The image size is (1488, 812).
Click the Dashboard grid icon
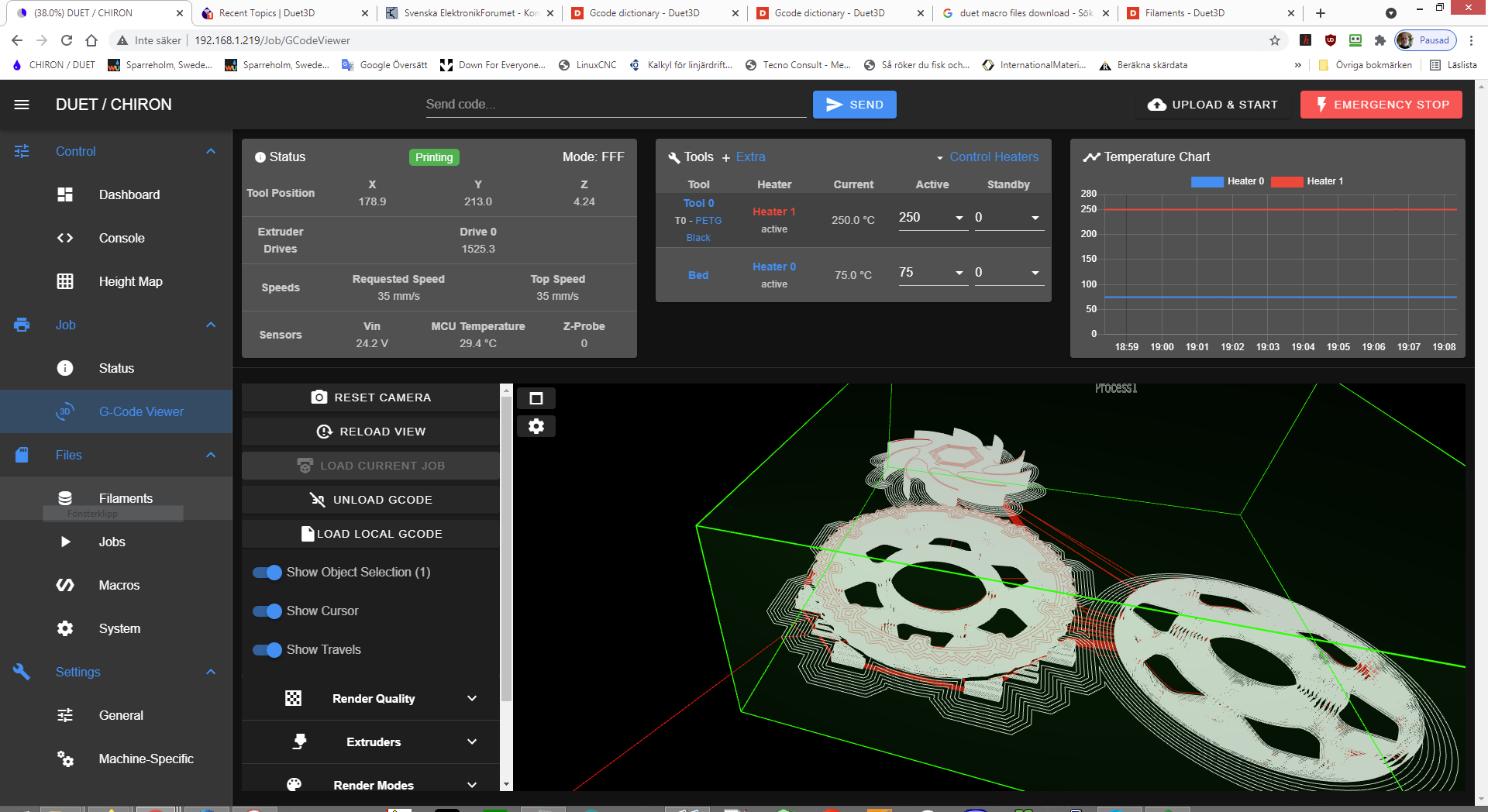(65, 194)
